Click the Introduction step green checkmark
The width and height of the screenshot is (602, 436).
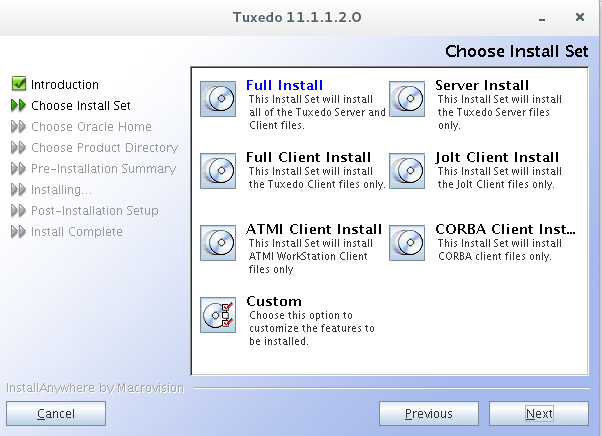pyautogui.click(x=19, y=83)
